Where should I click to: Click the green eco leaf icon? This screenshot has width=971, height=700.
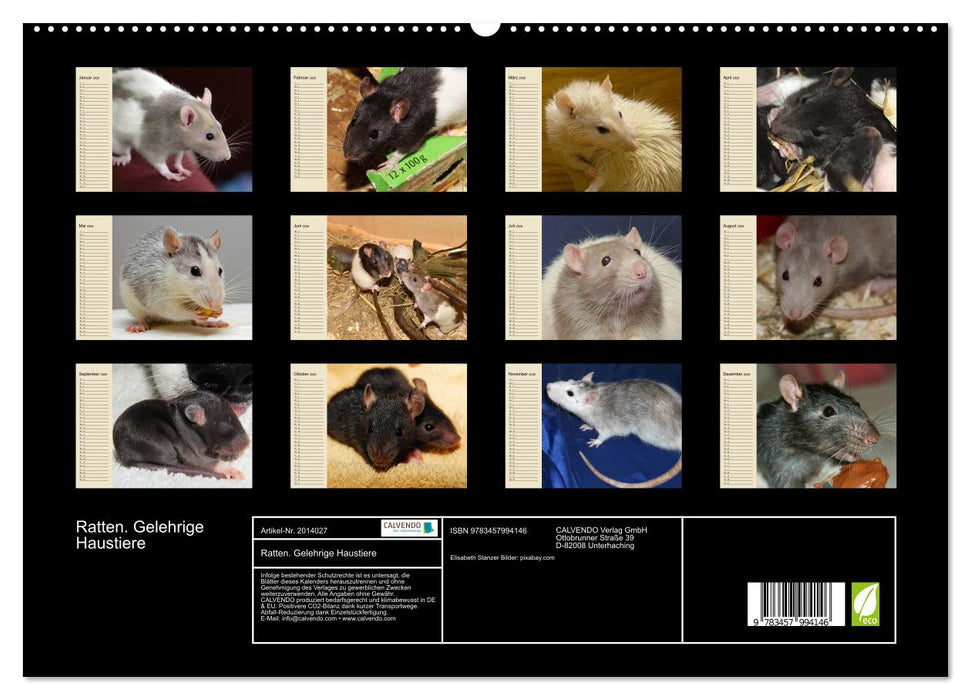865,604
